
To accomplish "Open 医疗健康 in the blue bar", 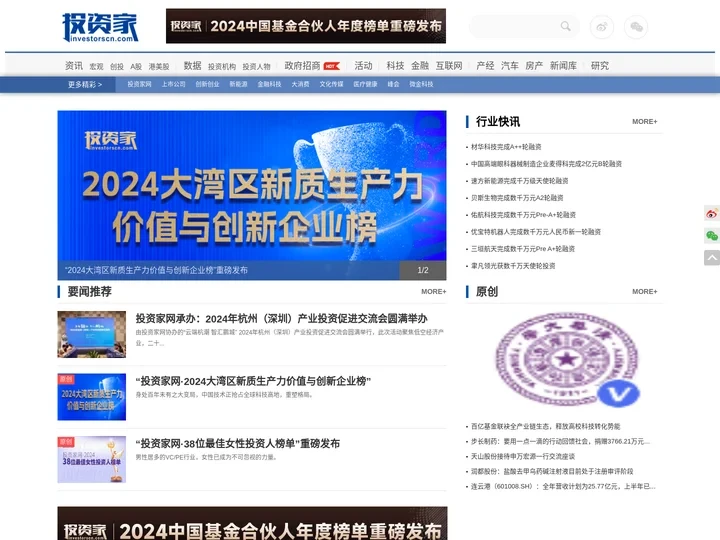I will [x=366, y=84].
